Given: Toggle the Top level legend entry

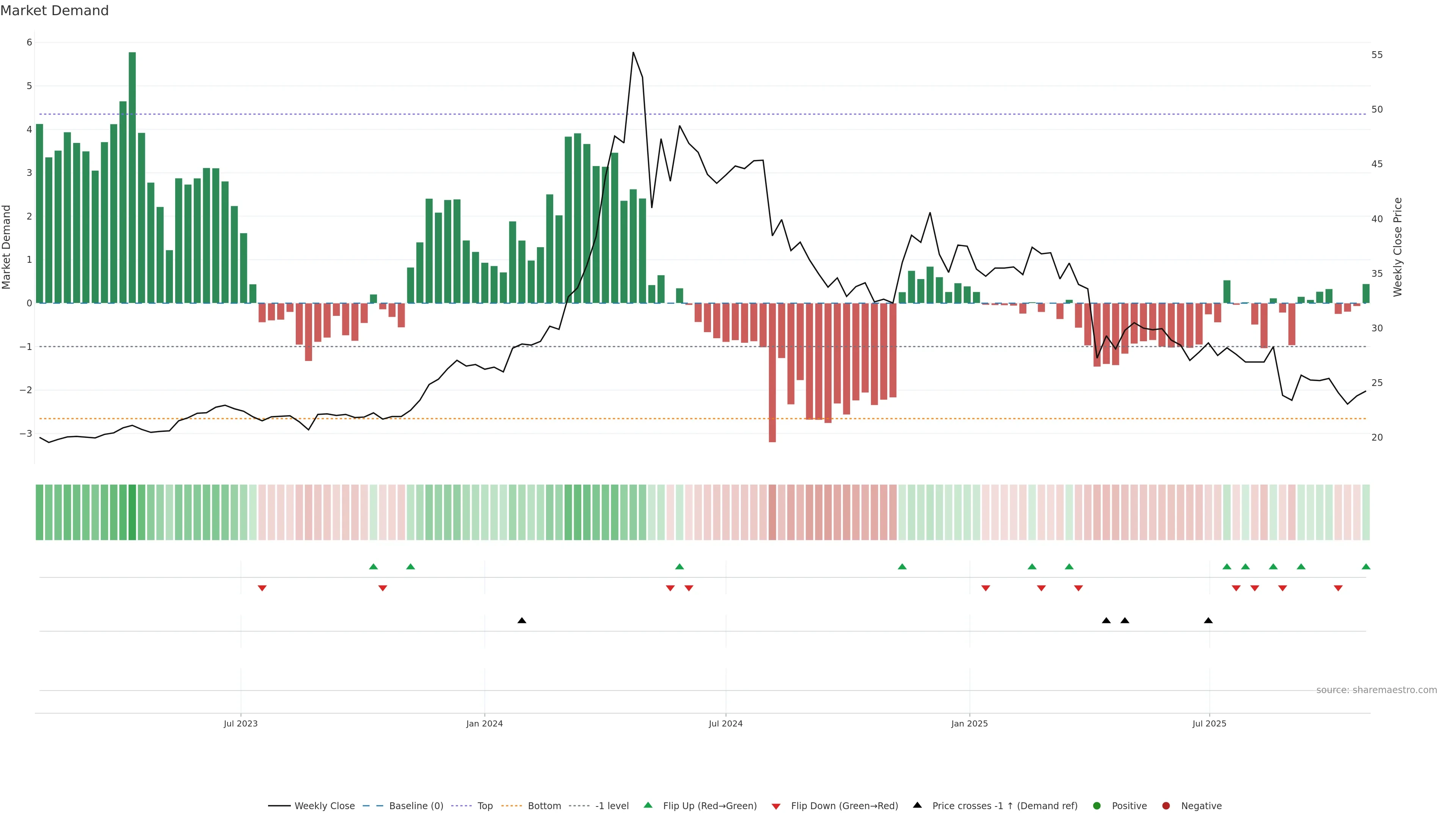Looking at the screenshot, I should tap(485, 805).
